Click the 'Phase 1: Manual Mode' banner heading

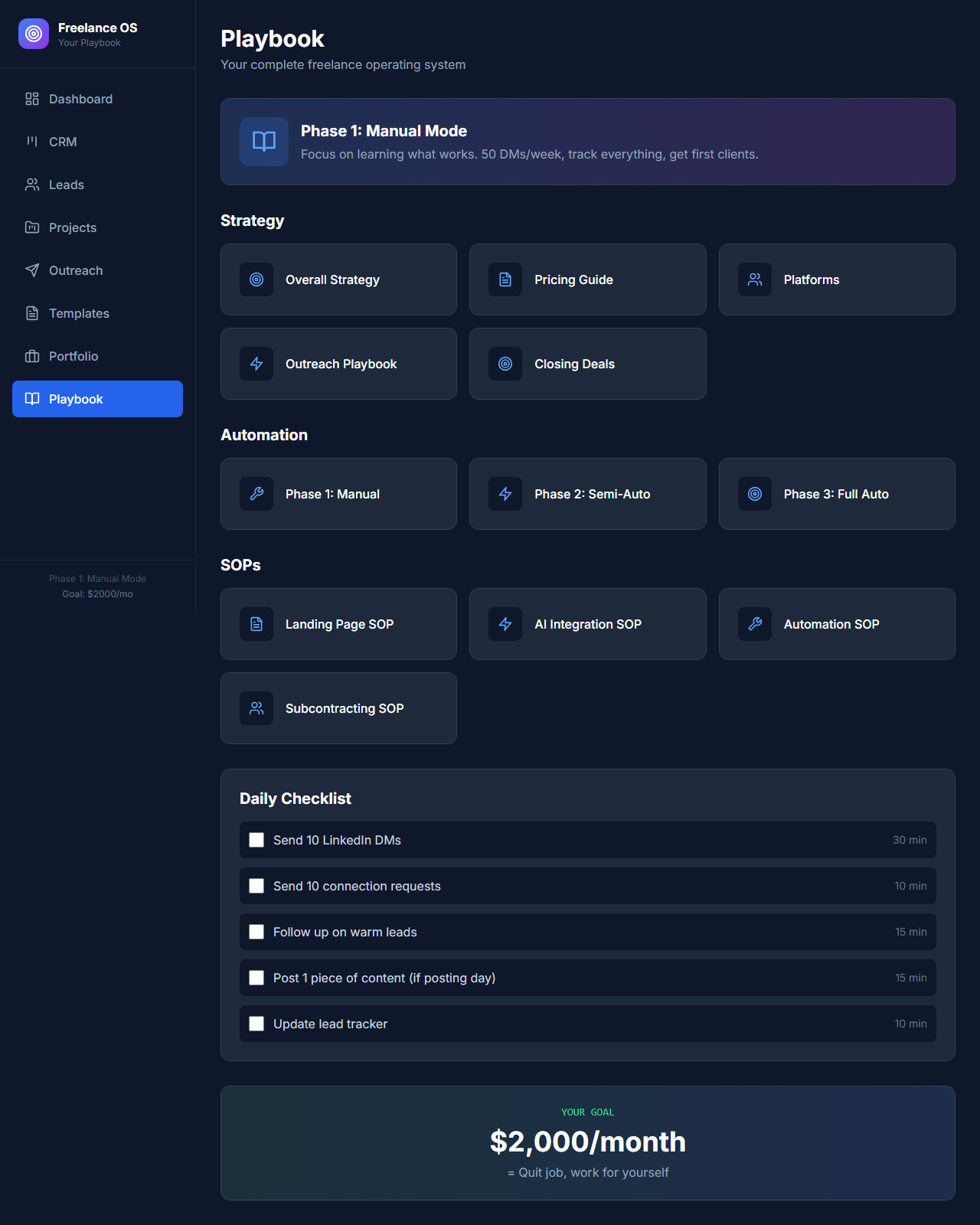(384, 131)
